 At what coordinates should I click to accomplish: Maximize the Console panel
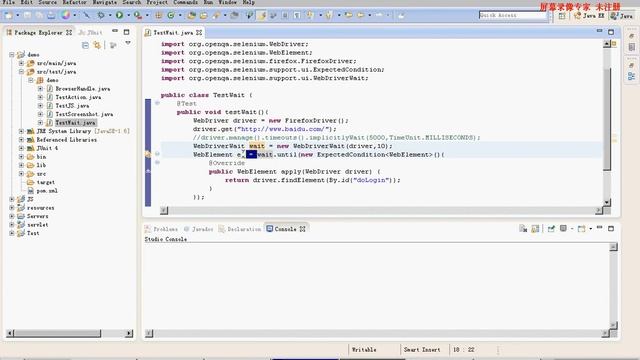click(611, 229)
